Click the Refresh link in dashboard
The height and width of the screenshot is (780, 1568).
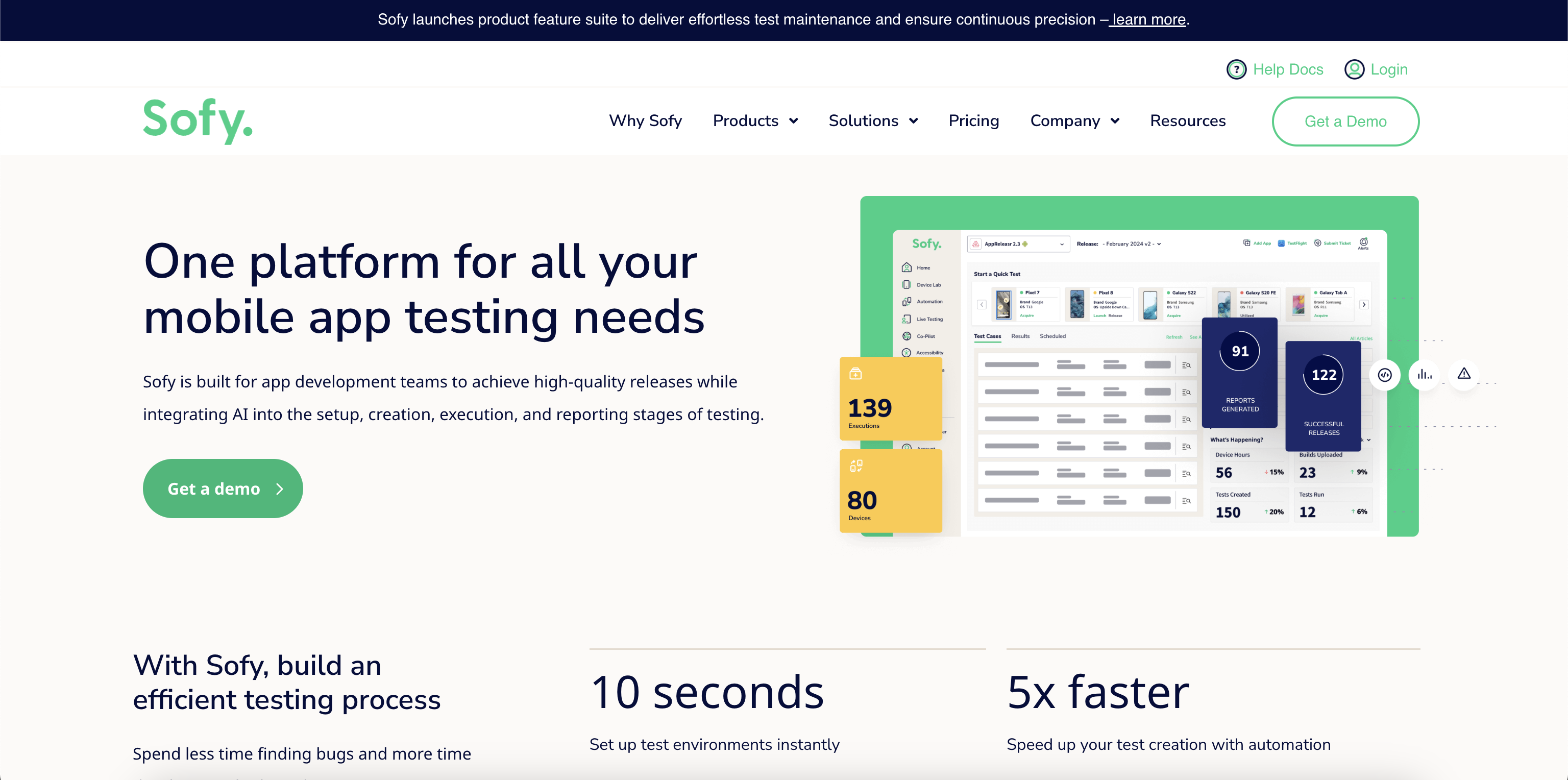pyautogui.click(x=1173, y=337)
